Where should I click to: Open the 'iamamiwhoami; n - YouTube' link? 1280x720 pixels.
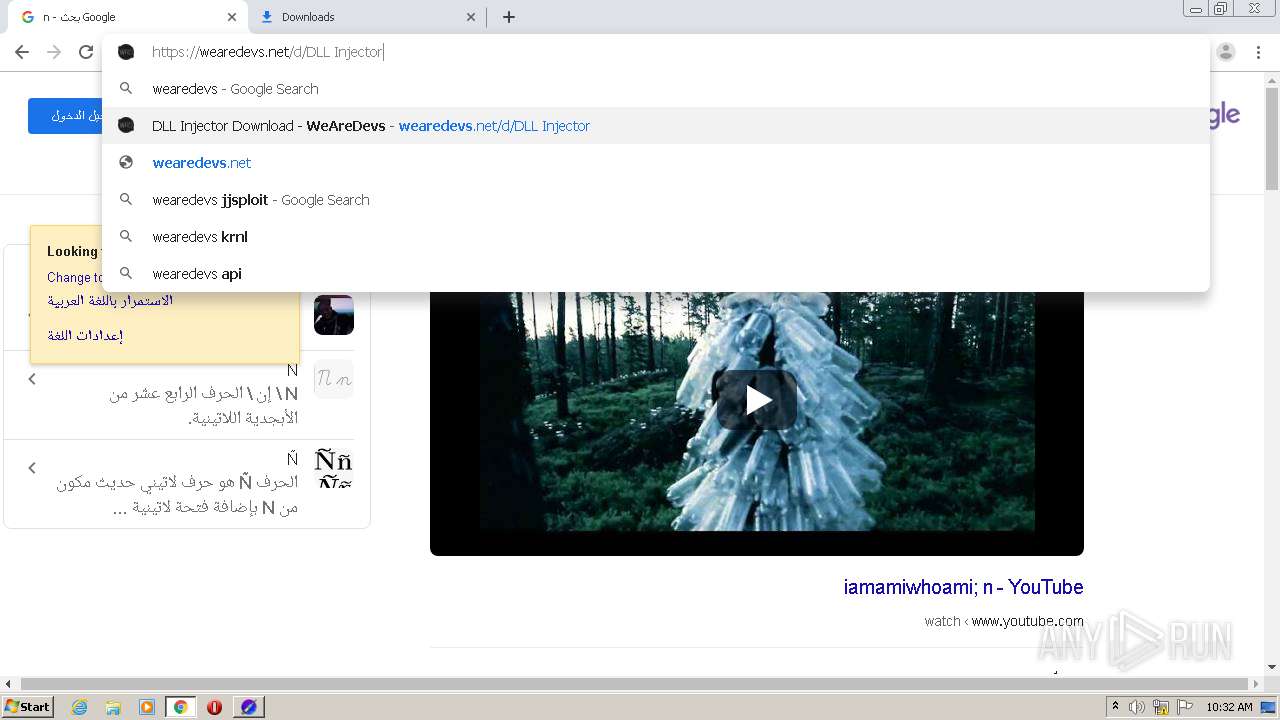(x=963, y=587)
